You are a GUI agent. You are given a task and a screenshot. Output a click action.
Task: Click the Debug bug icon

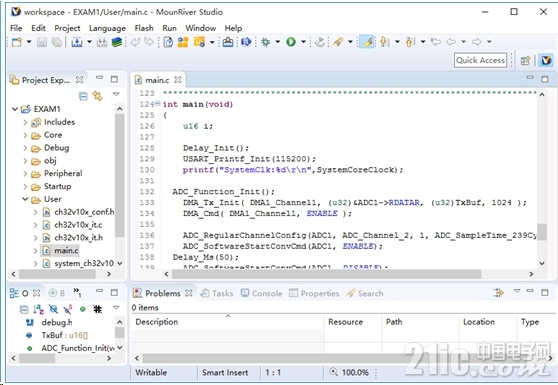point(265,42)
